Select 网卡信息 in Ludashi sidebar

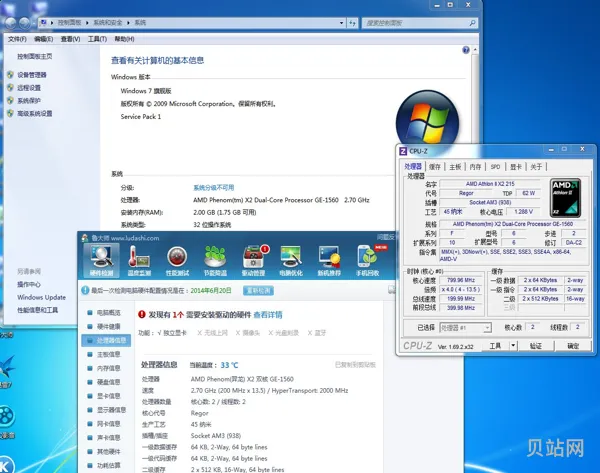coord(104,424)
